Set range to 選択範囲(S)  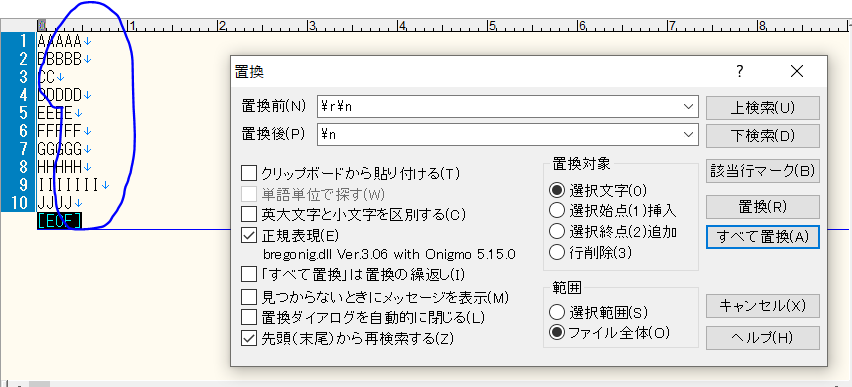[x=557, y=313]
